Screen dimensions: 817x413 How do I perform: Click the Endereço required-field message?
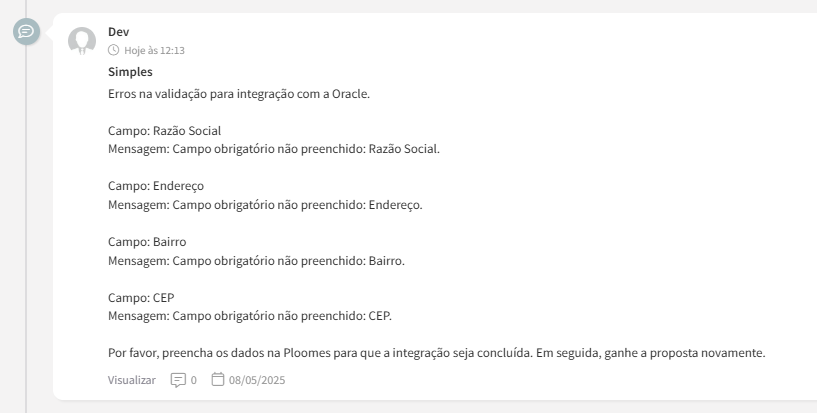265,204
